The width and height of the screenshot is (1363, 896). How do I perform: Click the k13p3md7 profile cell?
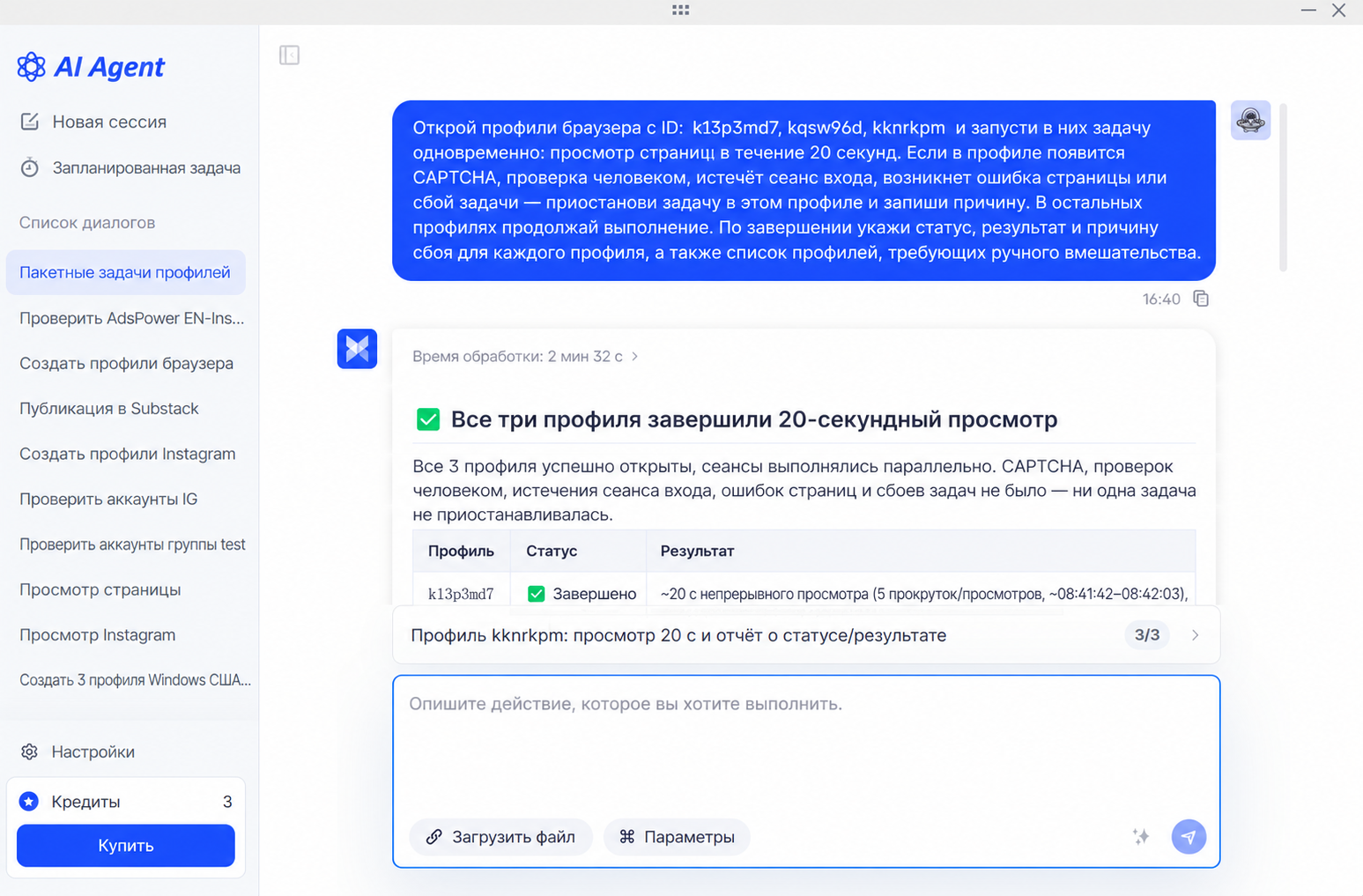(x=461, y=594)
